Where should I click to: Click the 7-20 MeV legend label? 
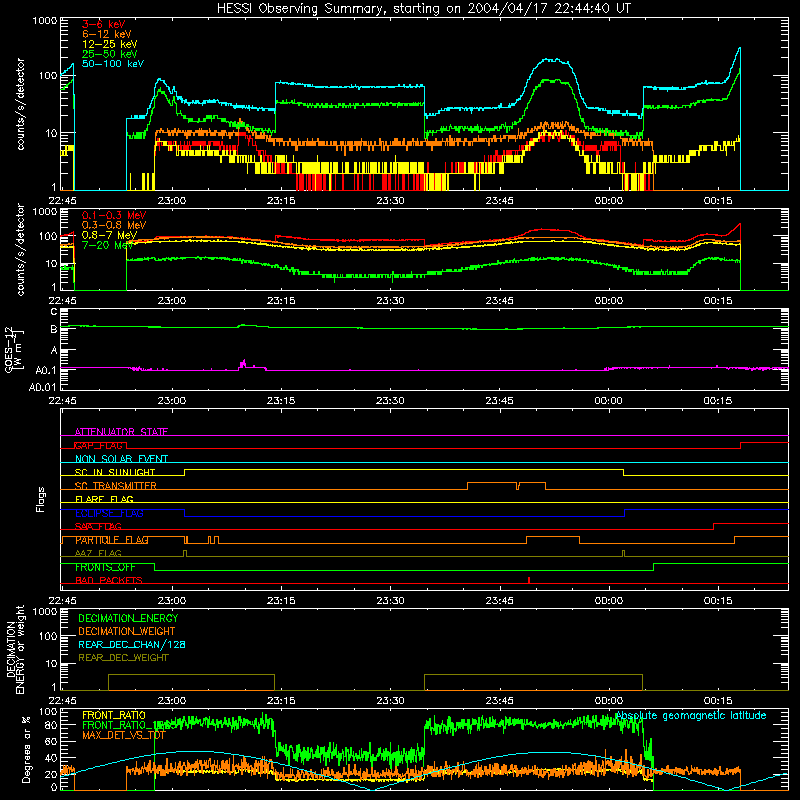point(107,245)
